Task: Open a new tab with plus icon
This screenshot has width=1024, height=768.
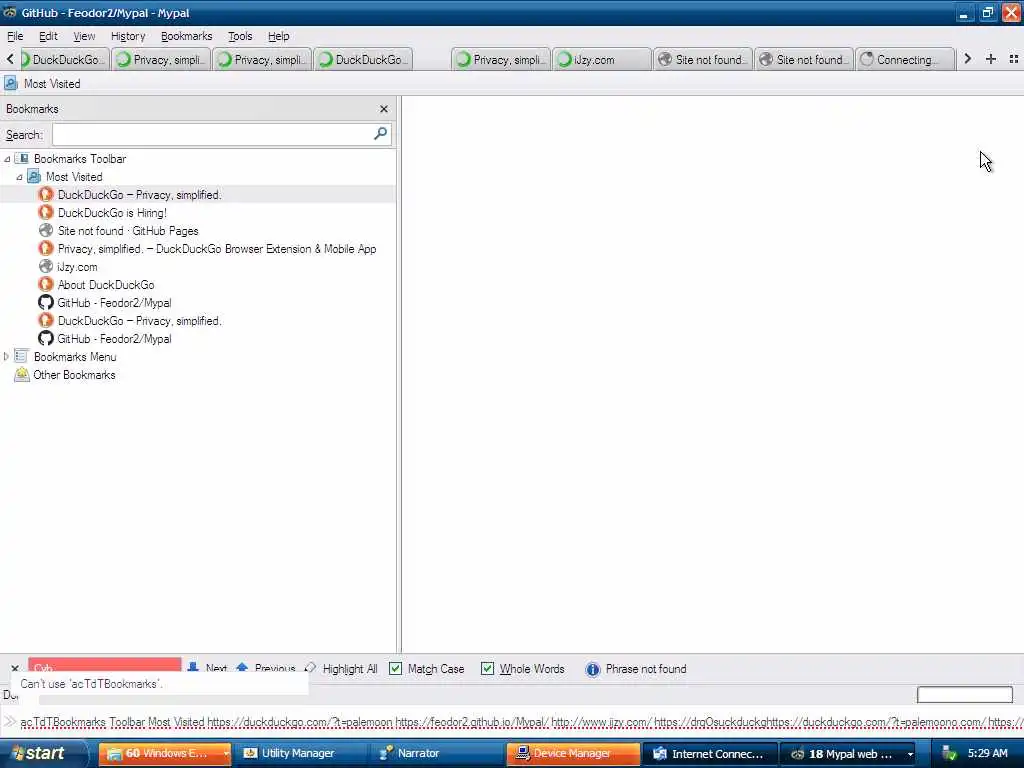Action: click(x=991, y=59)
